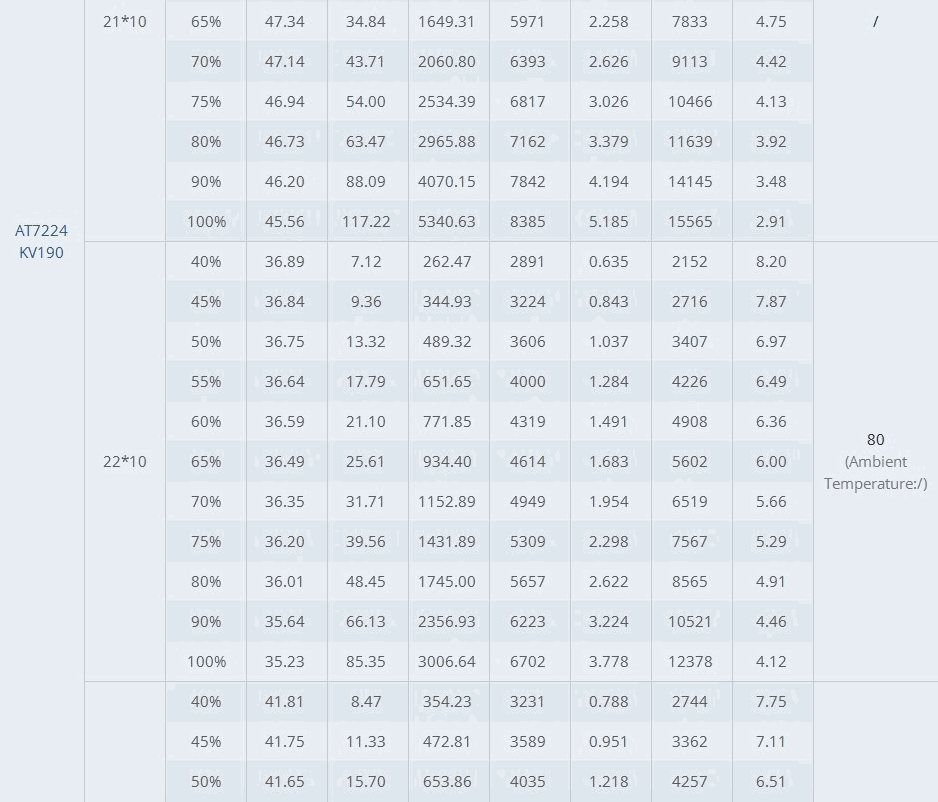Image resolution: width=938 pixels, height=802 pixels.
Task: Select the 15565 thrust value
Action: point(690,222)
